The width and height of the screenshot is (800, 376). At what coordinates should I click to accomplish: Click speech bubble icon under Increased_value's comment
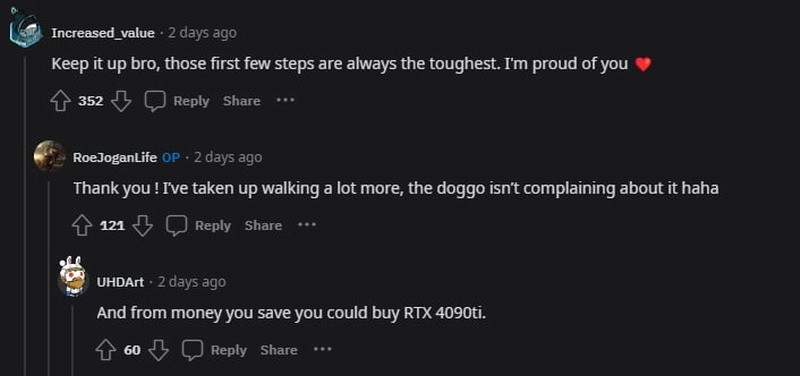tap(155, 101)
